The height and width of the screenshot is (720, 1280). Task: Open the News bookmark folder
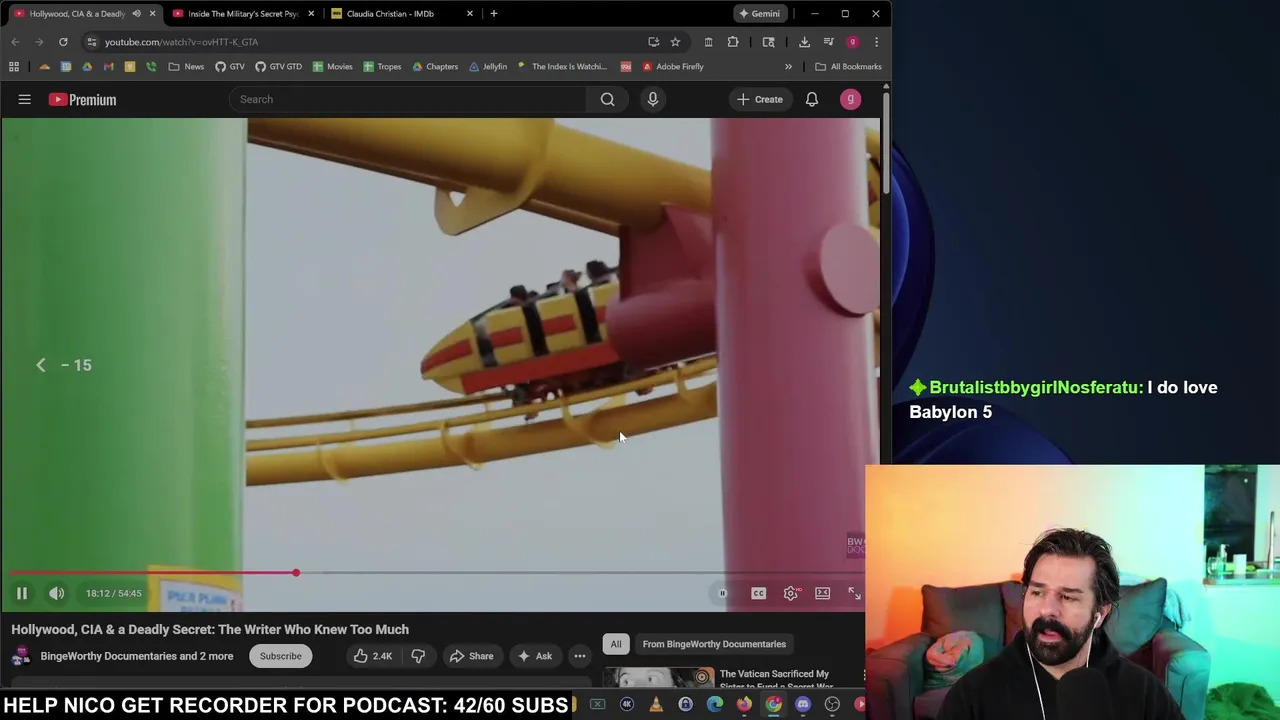tap(186, 67)
